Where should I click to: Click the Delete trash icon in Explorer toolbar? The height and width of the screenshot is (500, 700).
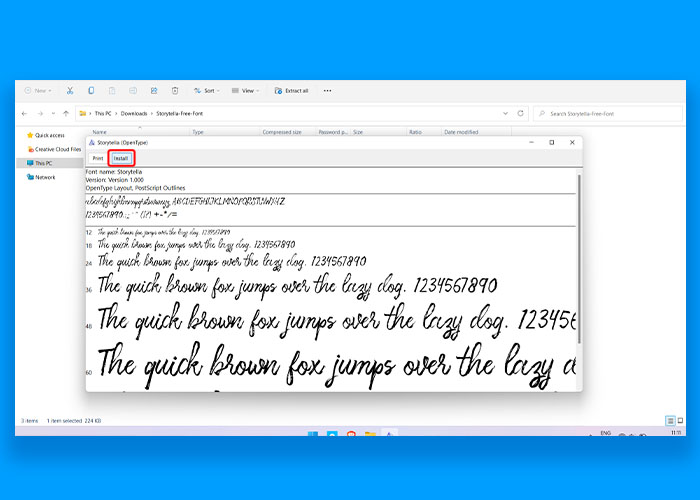click(x=175, y=91)
